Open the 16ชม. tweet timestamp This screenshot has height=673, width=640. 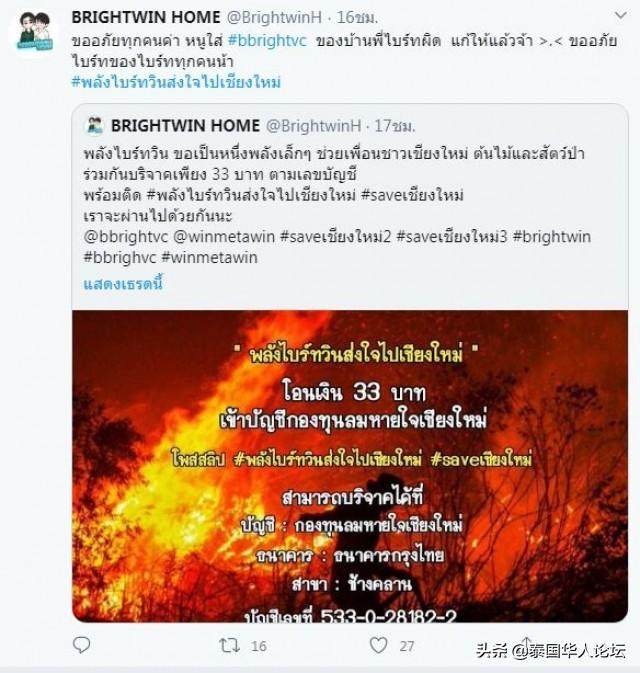click(357, 17)
